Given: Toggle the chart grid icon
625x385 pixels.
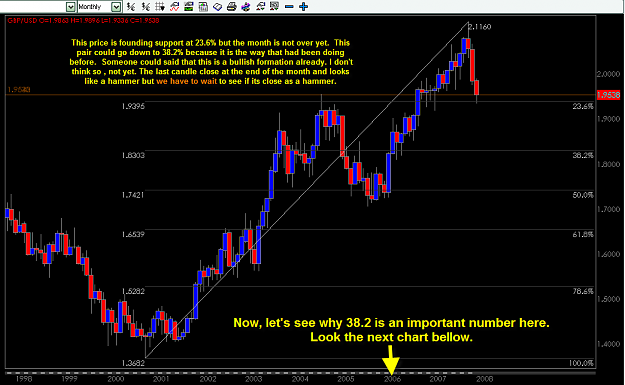Looking at the screenshot, I should tap(160, 6).
